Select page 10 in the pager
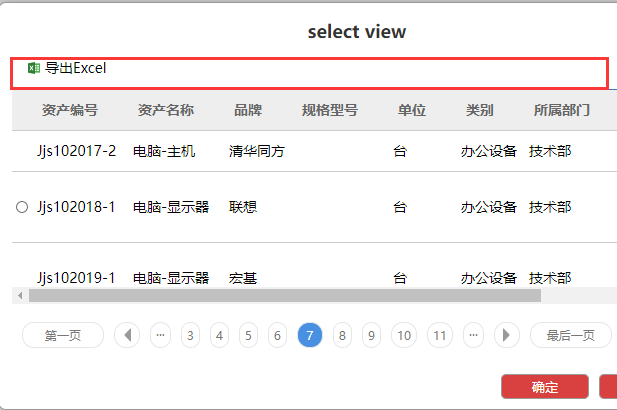Image resolution: width=617 pixels, height=410 pixels. point(403,335)
